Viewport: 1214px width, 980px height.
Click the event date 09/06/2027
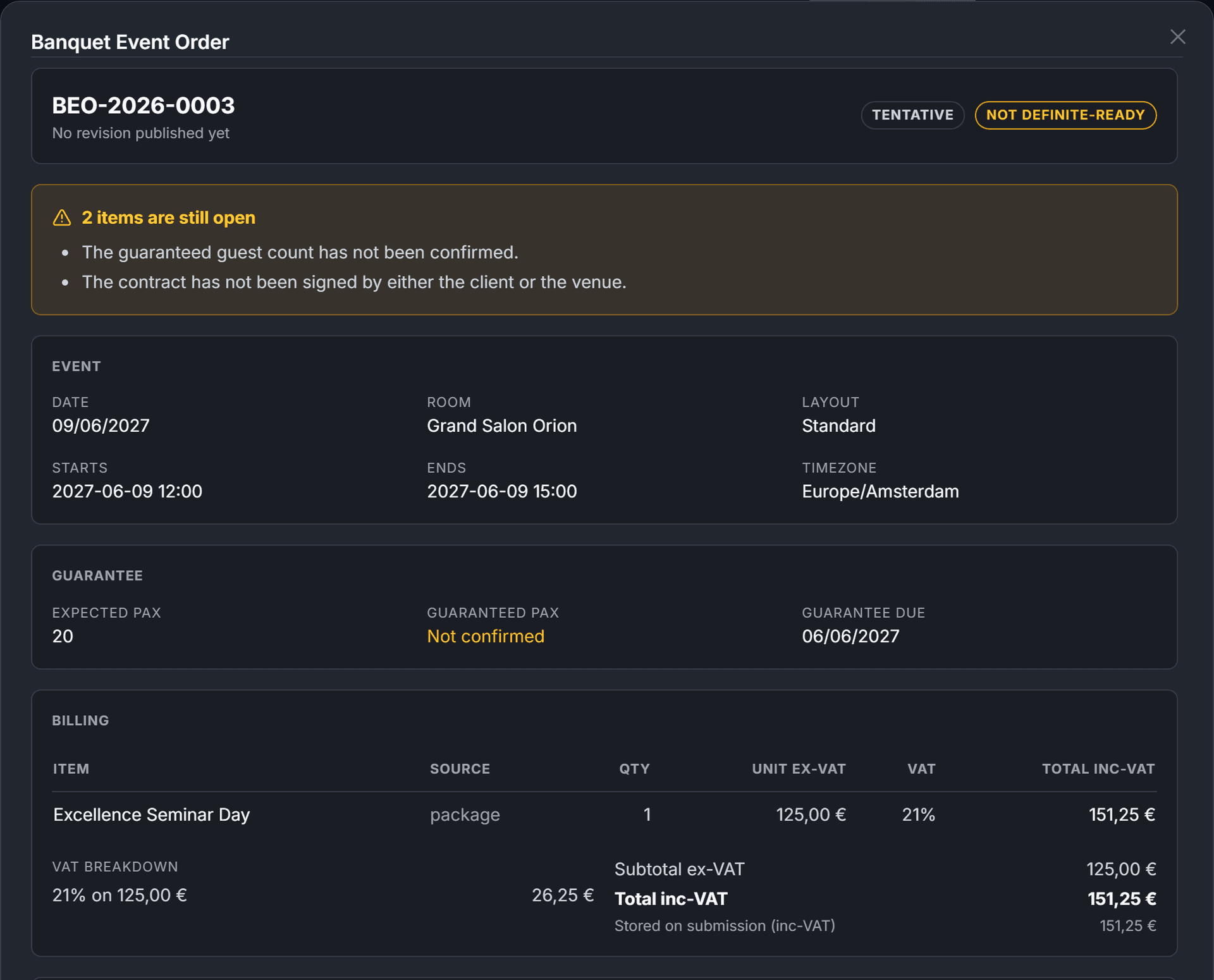pyautogui.click(x=101, y=426)
